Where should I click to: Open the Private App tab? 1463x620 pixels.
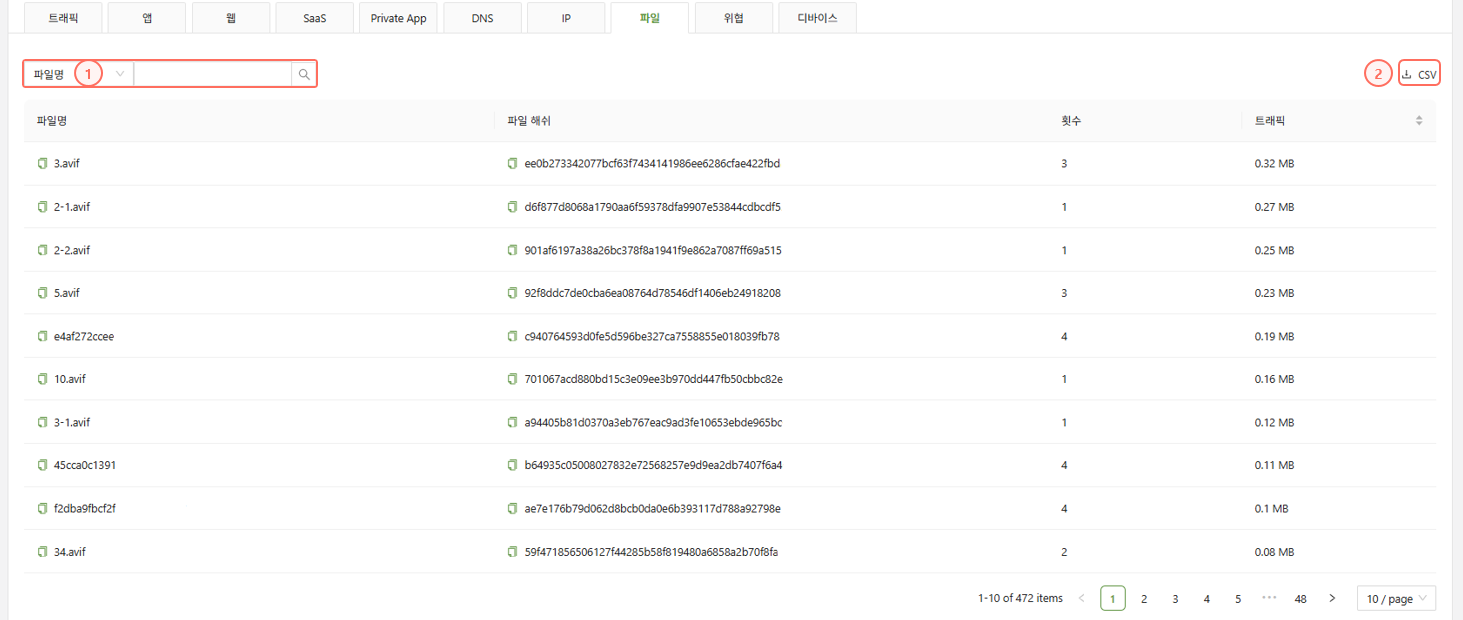398,18
